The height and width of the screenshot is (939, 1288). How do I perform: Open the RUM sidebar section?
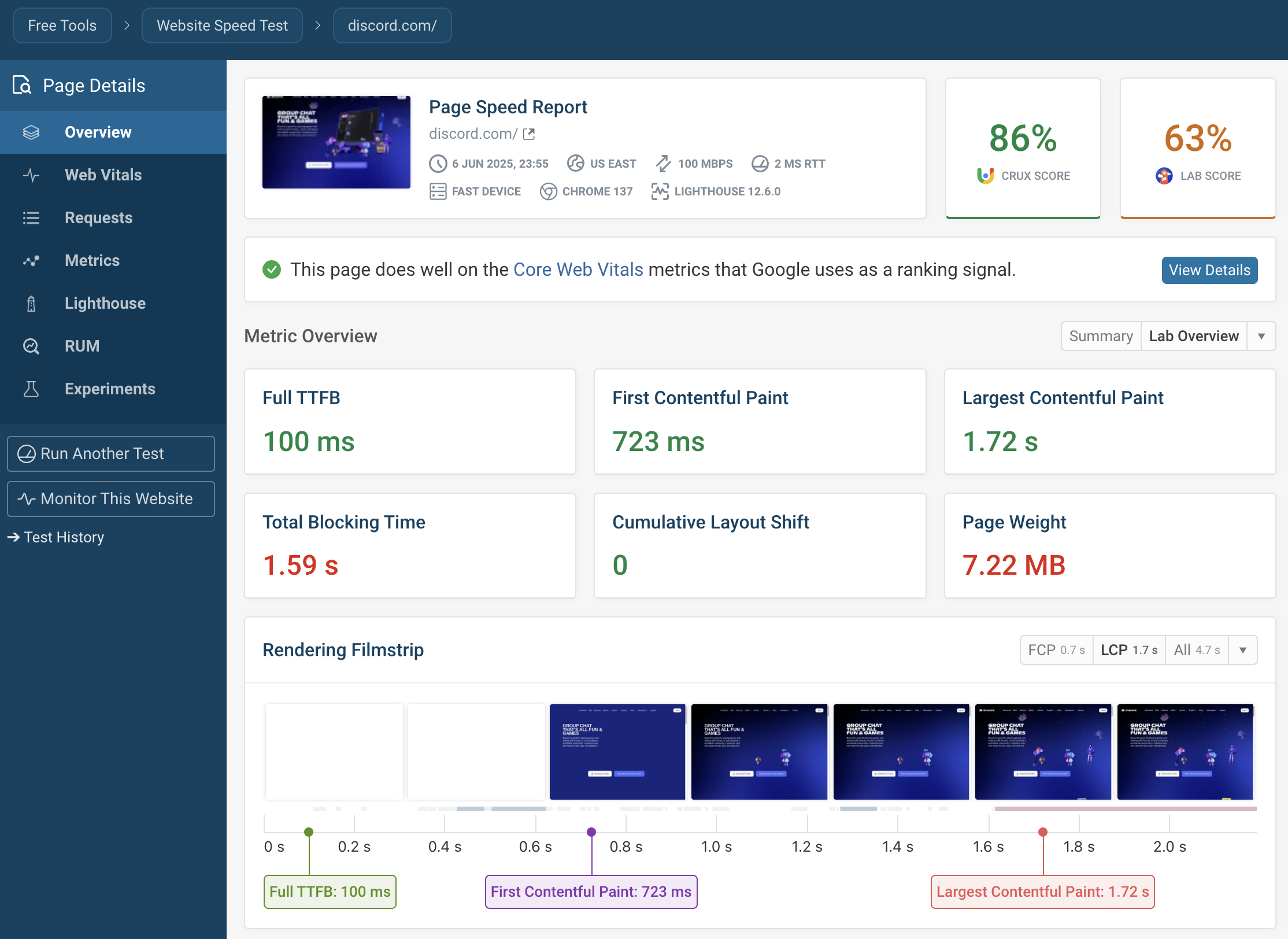click(113, 346)
